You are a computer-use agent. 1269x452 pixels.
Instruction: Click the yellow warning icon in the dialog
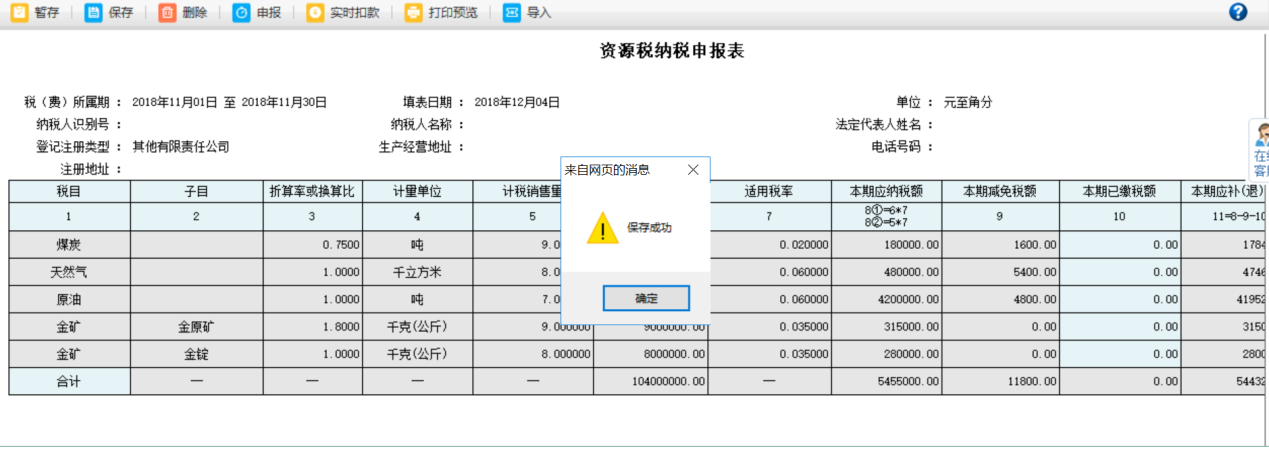pyautogui.click(x=602, y=228)
